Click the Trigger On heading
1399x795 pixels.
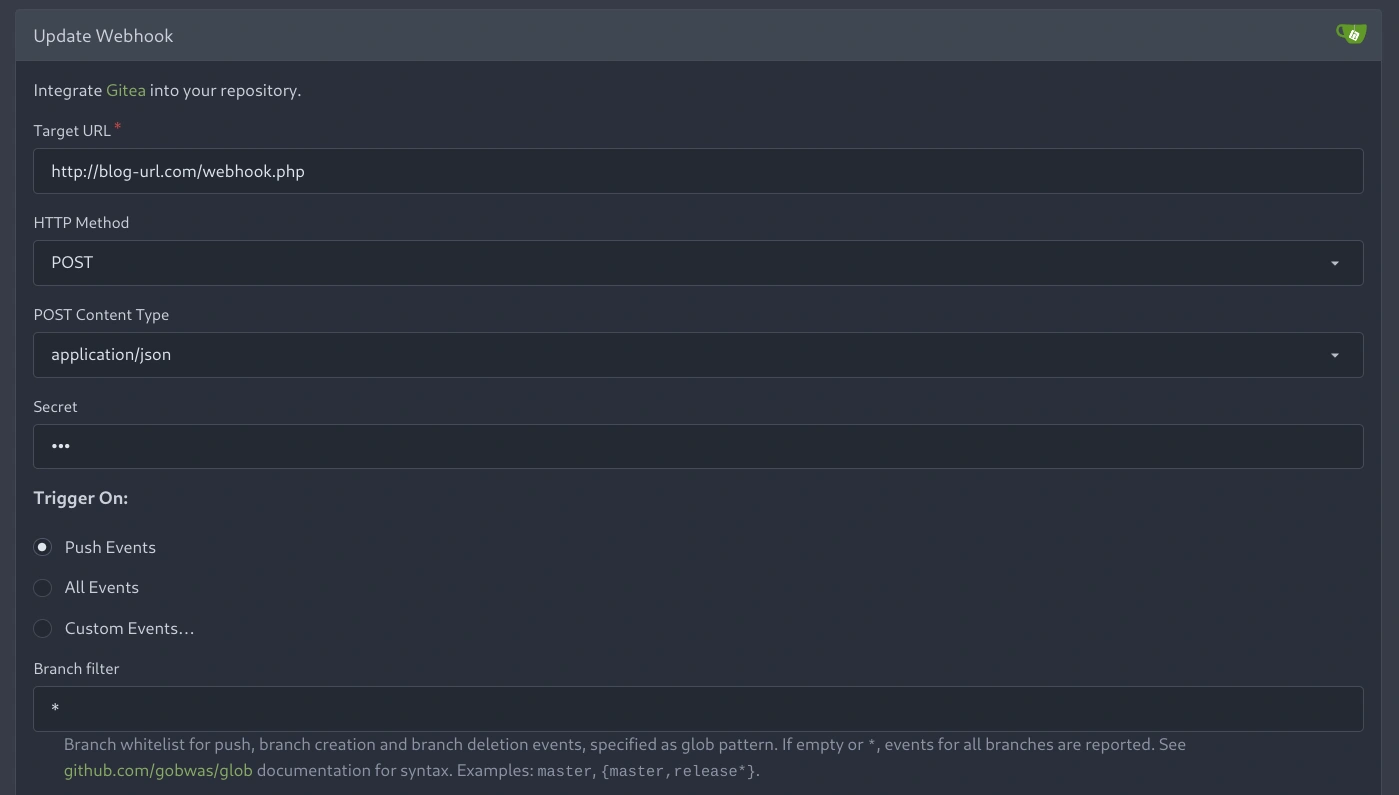coord(81,498)
